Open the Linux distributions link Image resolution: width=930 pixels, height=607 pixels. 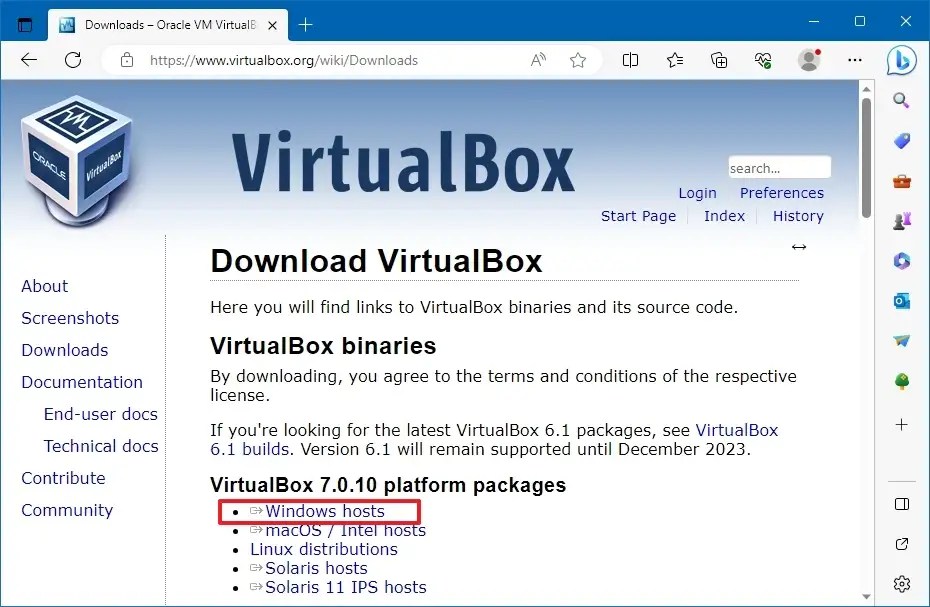(x=323, y=549)
